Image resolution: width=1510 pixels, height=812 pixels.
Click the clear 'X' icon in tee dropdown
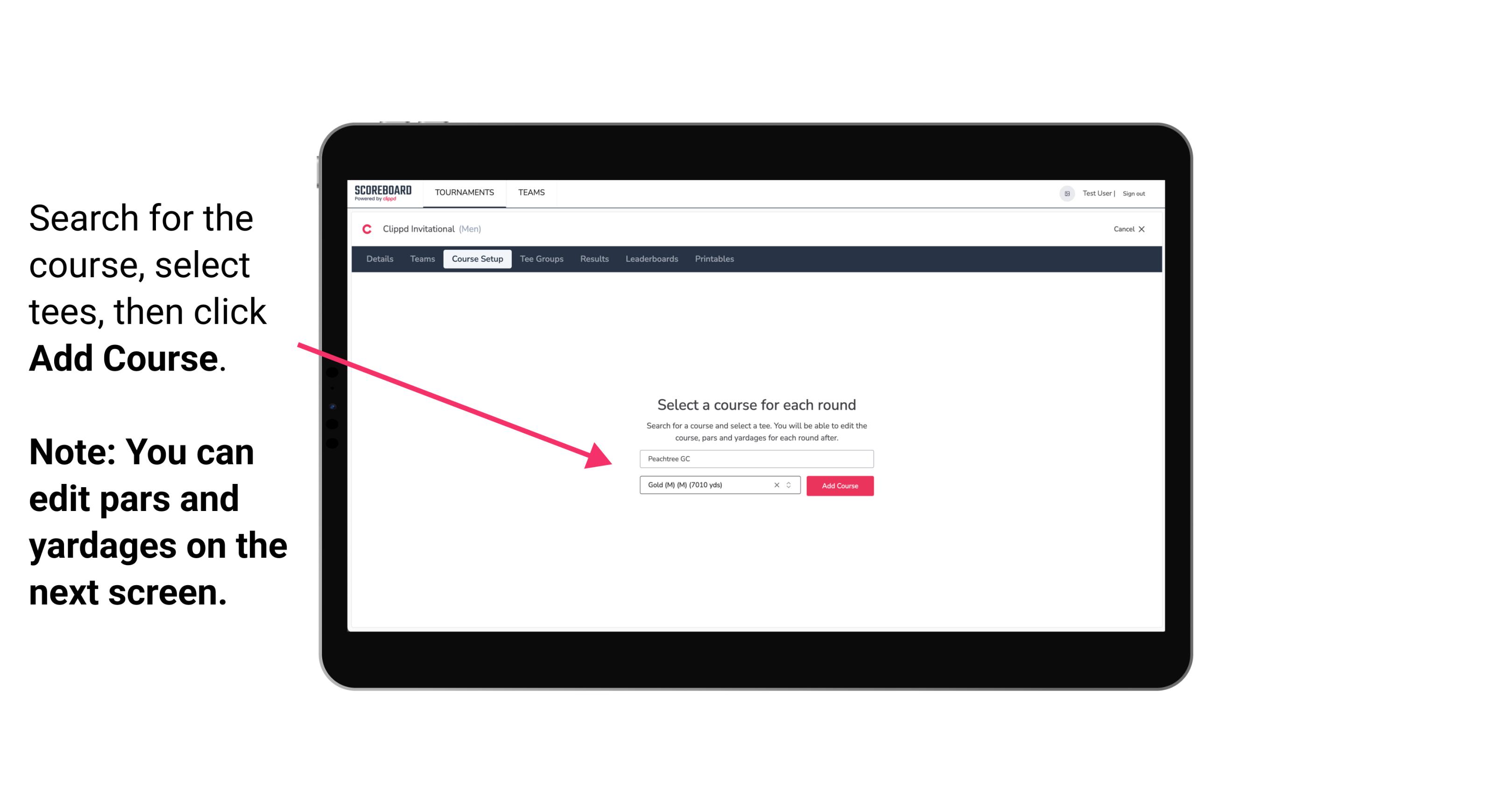tap(776, 486)
